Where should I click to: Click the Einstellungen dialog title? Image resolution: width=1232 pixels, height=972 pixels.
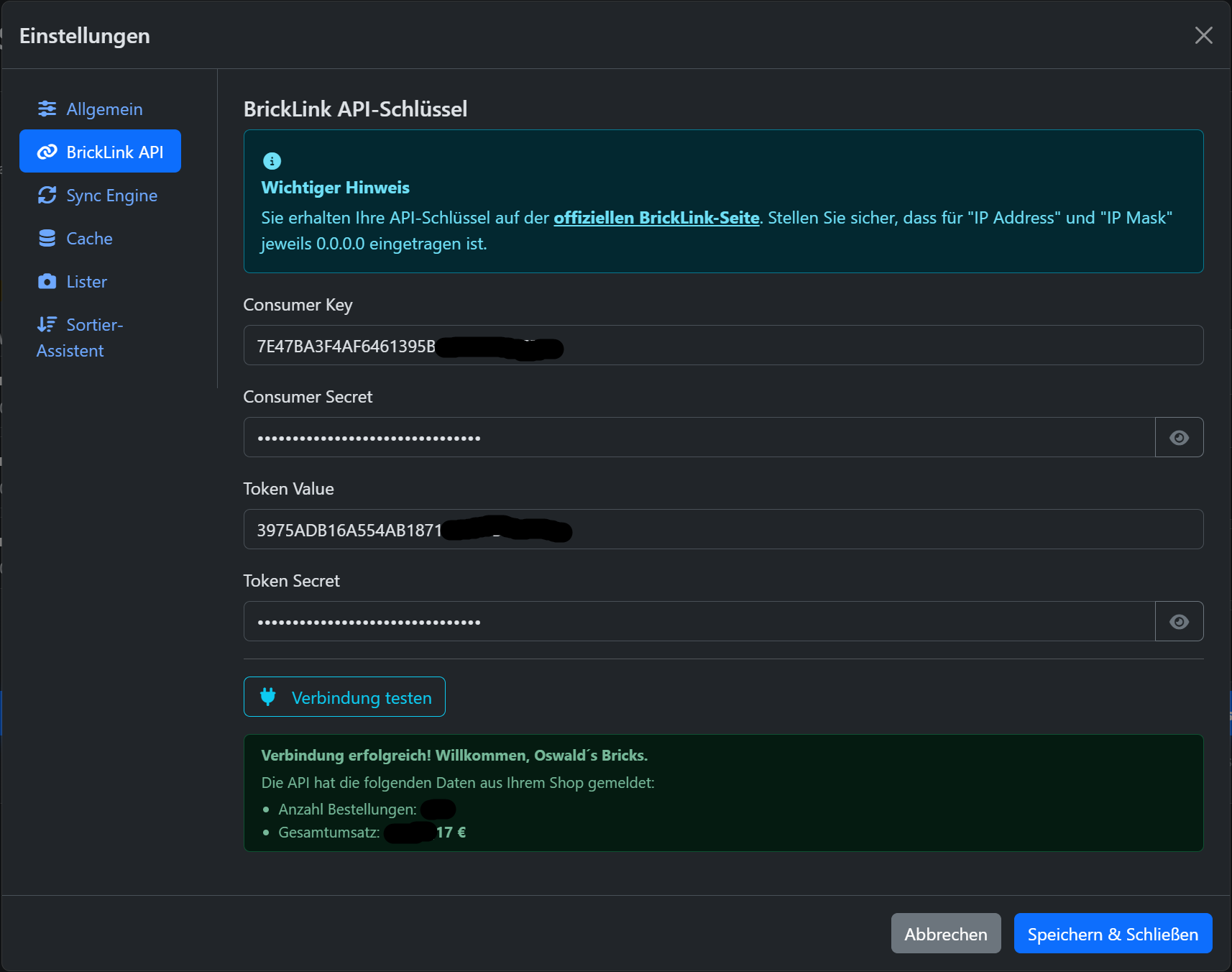85,35
